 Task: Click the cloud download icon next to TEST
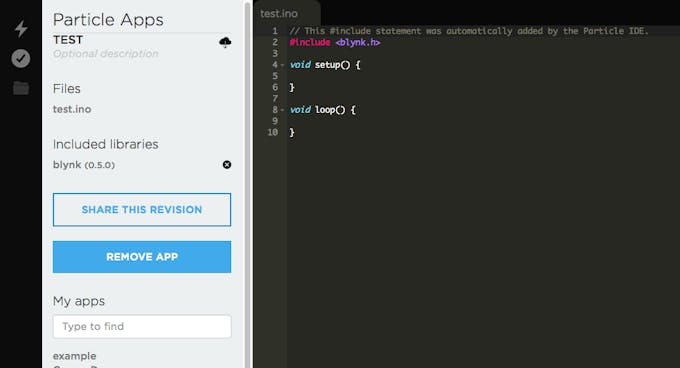[225, 42]
